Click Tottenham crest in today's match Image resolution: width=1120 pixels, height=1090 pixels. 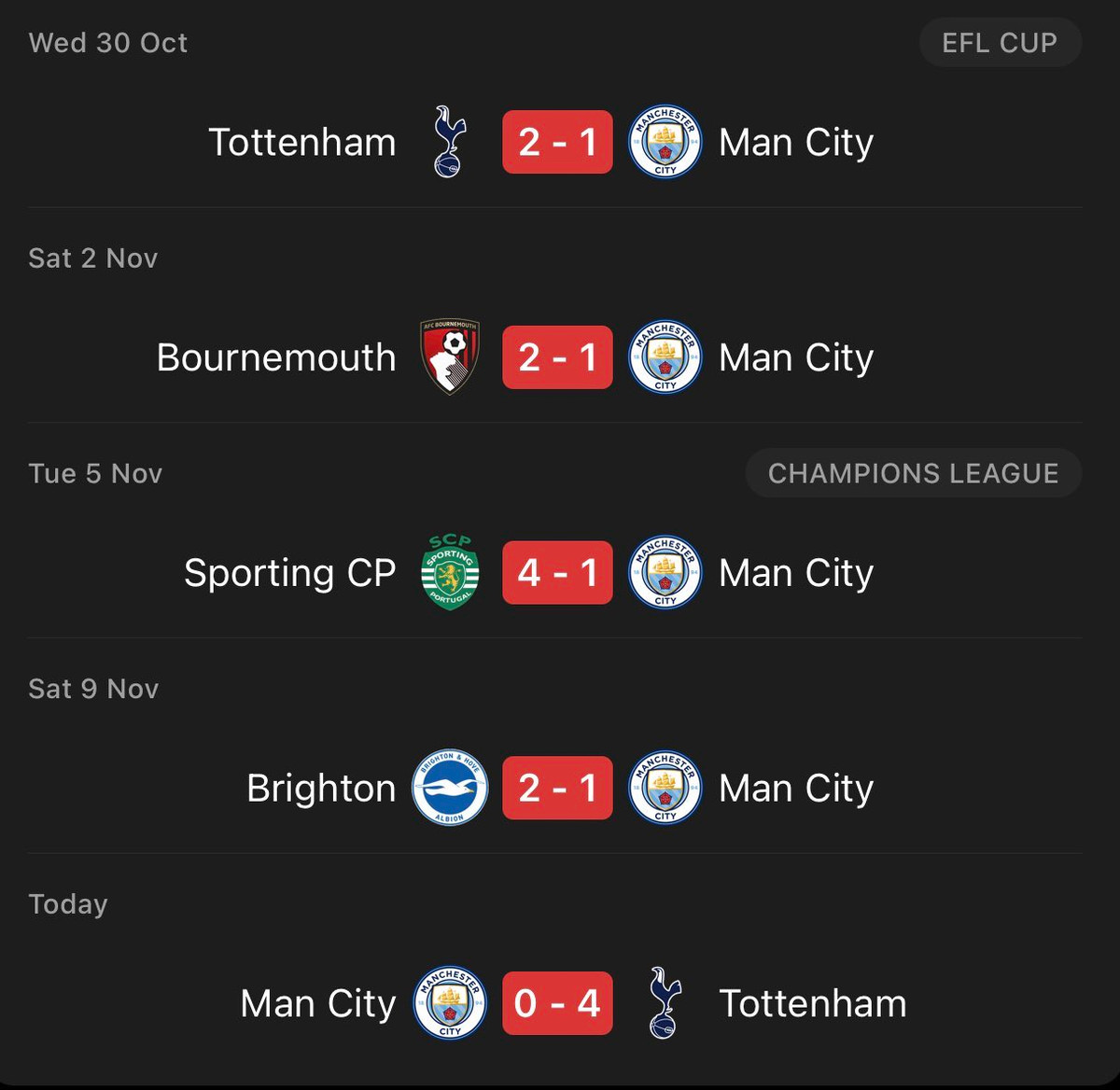[665, 1003]
